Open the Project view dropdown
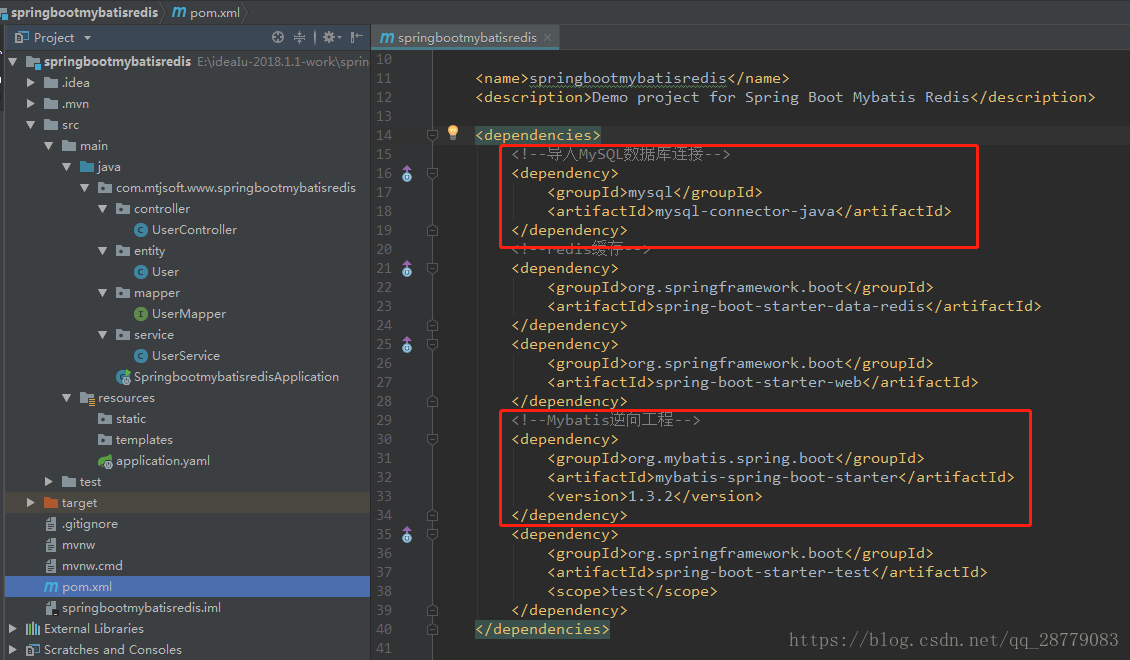Image resolution: width=1130 pixels, height=660 pixels. (88, 37)
